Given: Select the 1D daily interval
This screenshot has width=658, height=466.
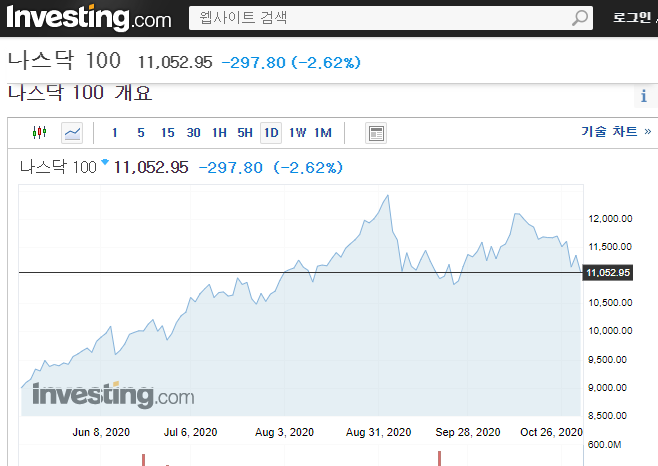Looking at the screenshot, I should 271,133.
